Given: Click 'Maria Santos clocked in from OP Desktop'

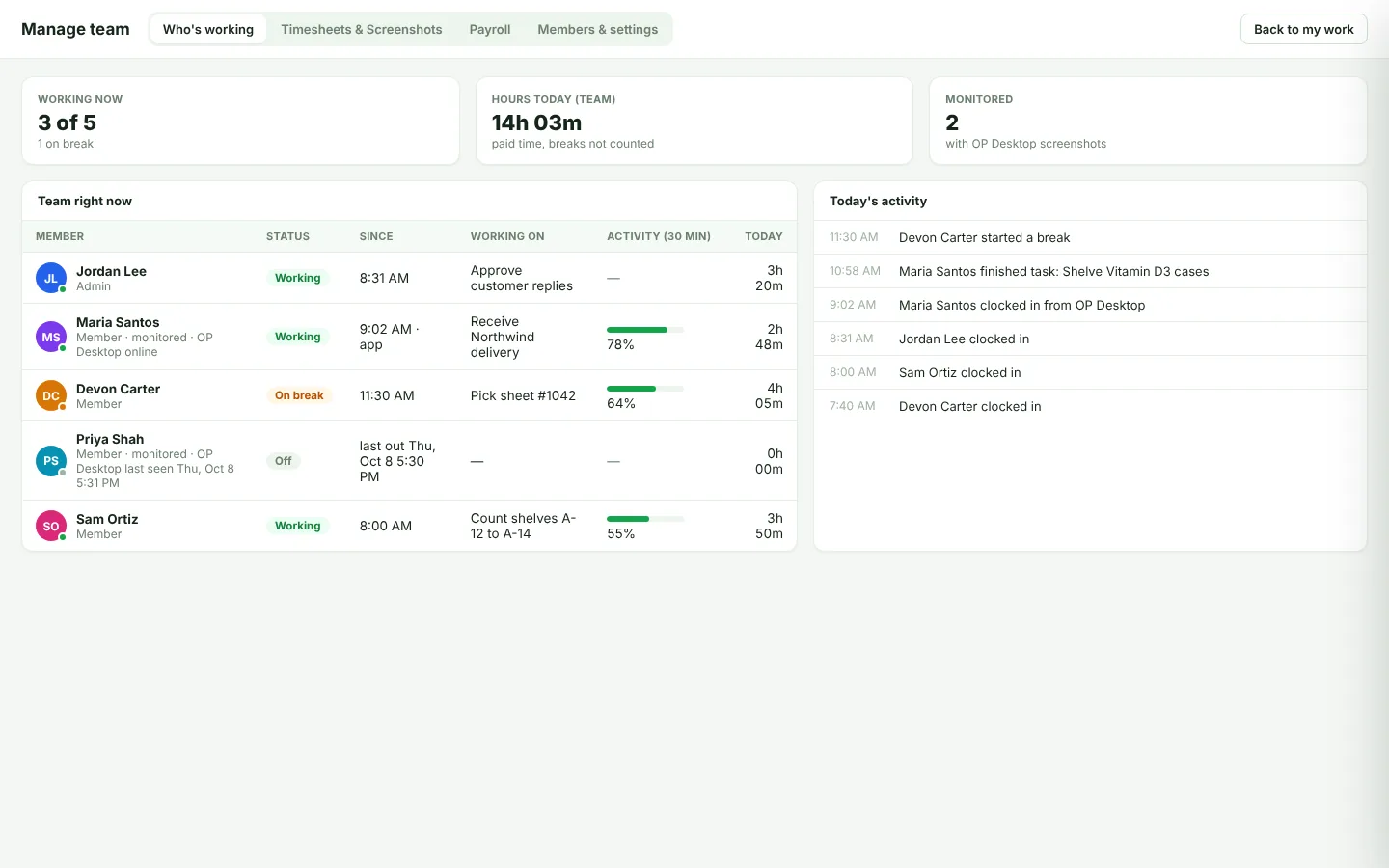Looking at the screenshot, I should pos(1090,305).
